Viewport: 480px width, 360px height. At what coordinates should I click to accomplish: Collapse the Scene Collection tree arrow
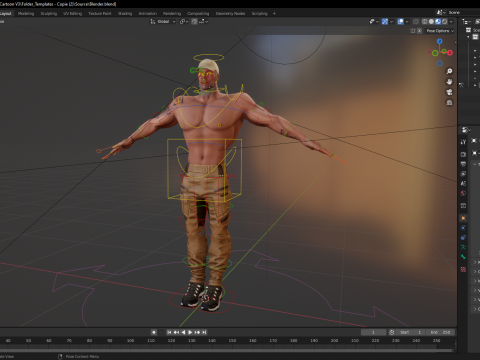[468, 37]
